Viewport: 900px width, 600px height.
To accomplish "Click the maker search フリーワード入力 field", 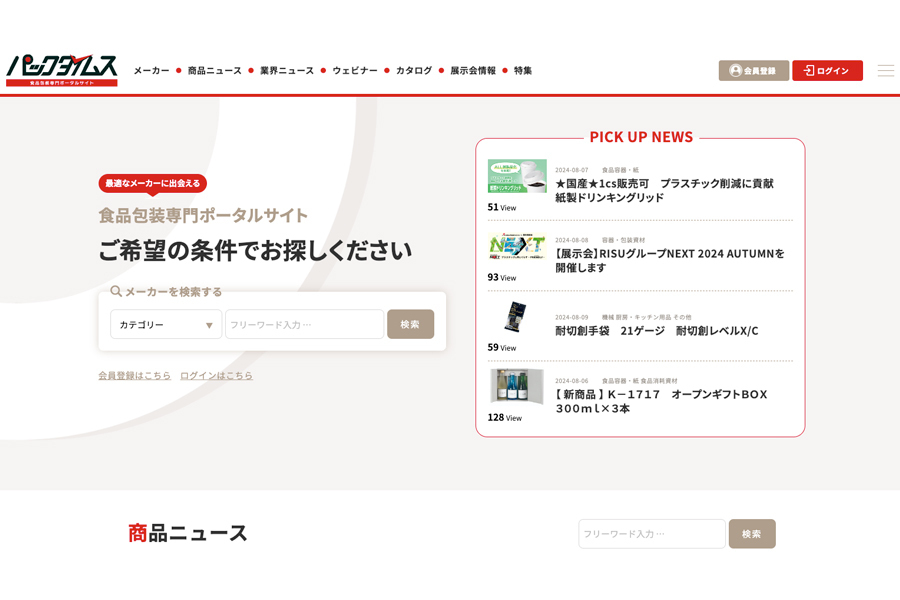I will click(304, 325).
